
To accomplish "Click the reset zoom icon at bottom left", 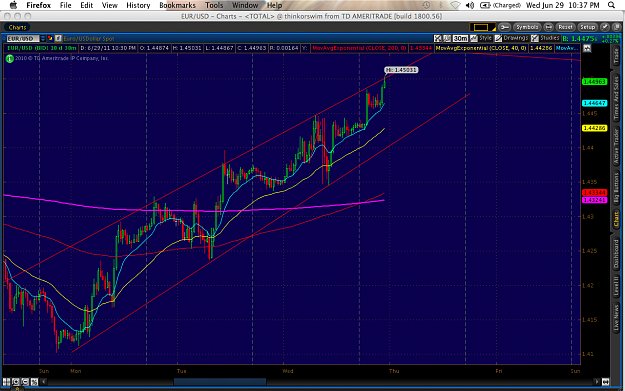I will click(x=34, y=382).
